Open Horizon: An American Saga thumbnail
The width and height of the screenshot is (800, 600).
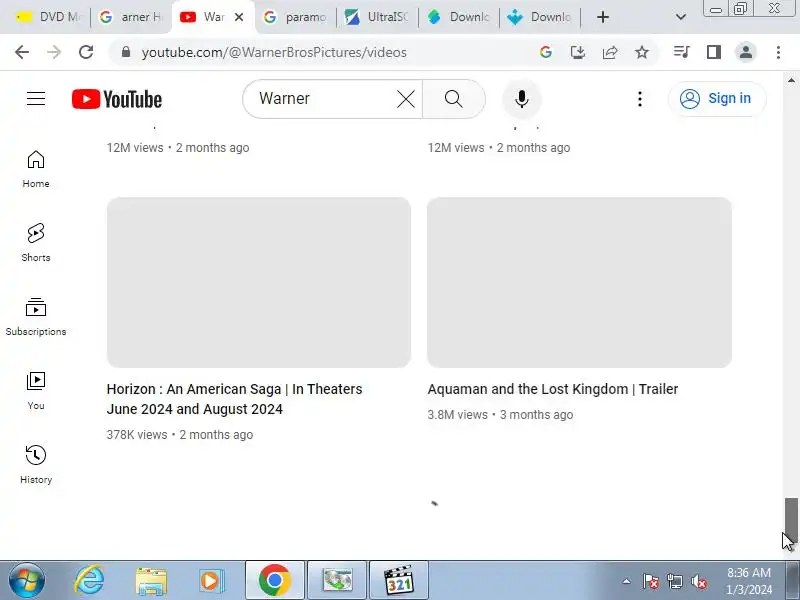pos(259,282)
